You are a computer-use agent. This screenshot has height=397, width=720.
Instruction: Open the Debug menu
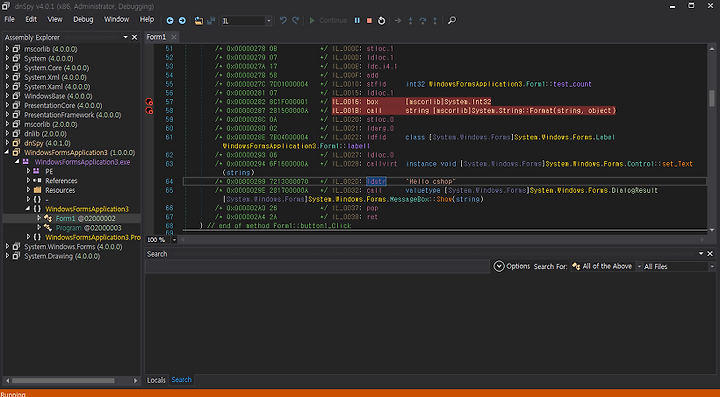(x=83, y=19)
